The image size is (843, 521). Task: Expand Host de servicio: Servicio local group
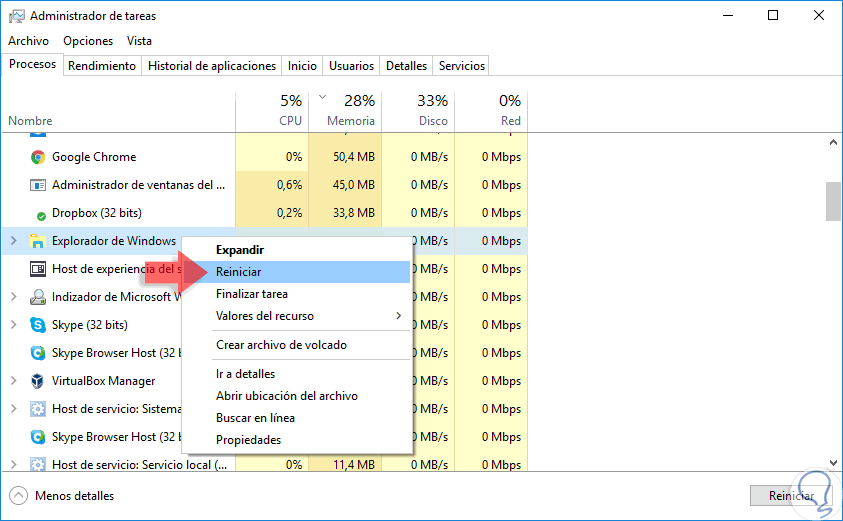click(x=14, y=465)
